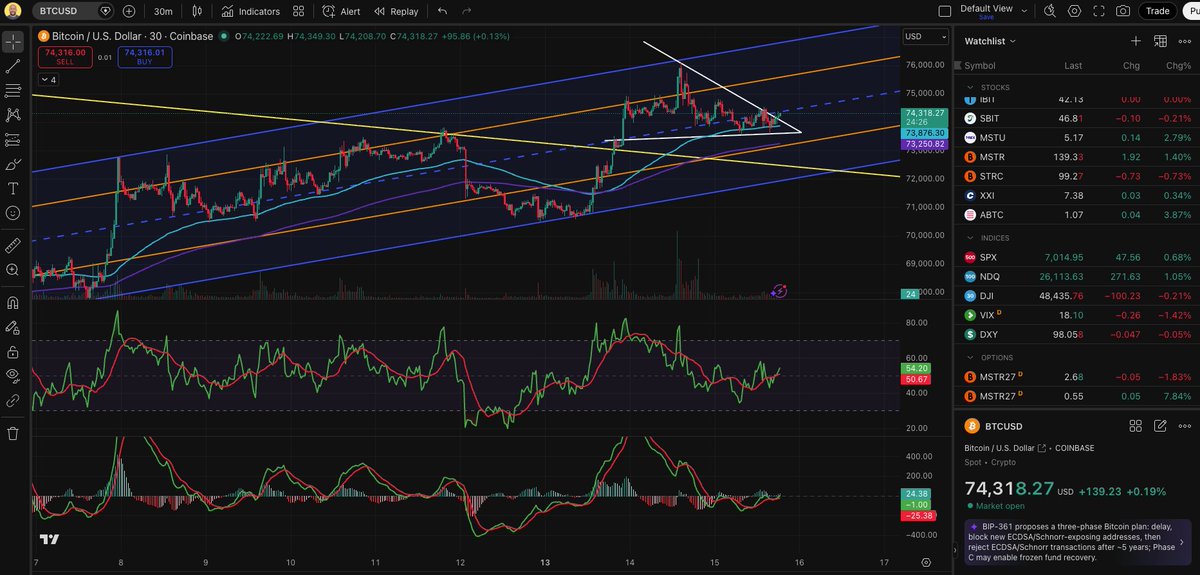
Task: Open the watchlist more options menu
Action: click(1185, 41)
